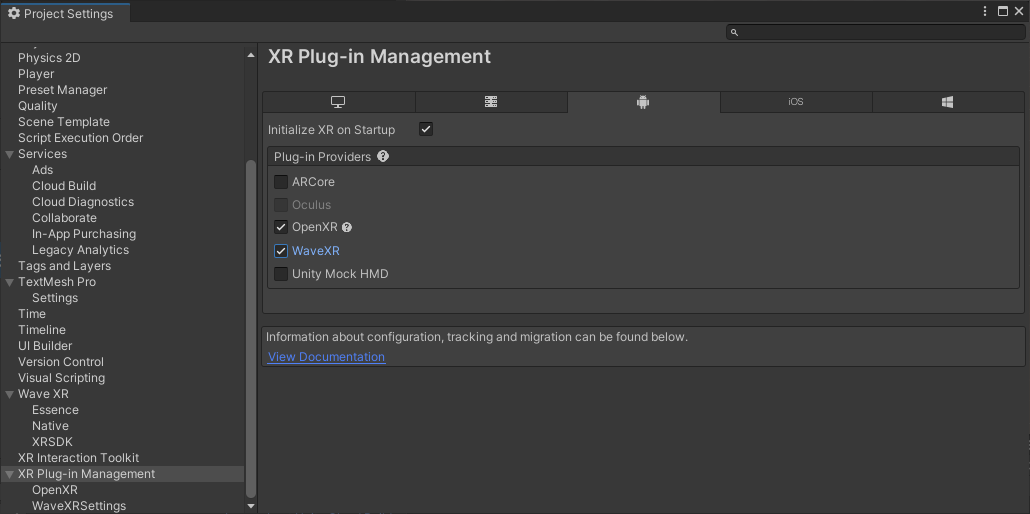Click the help icon beside OpenXR

point(347,228)
